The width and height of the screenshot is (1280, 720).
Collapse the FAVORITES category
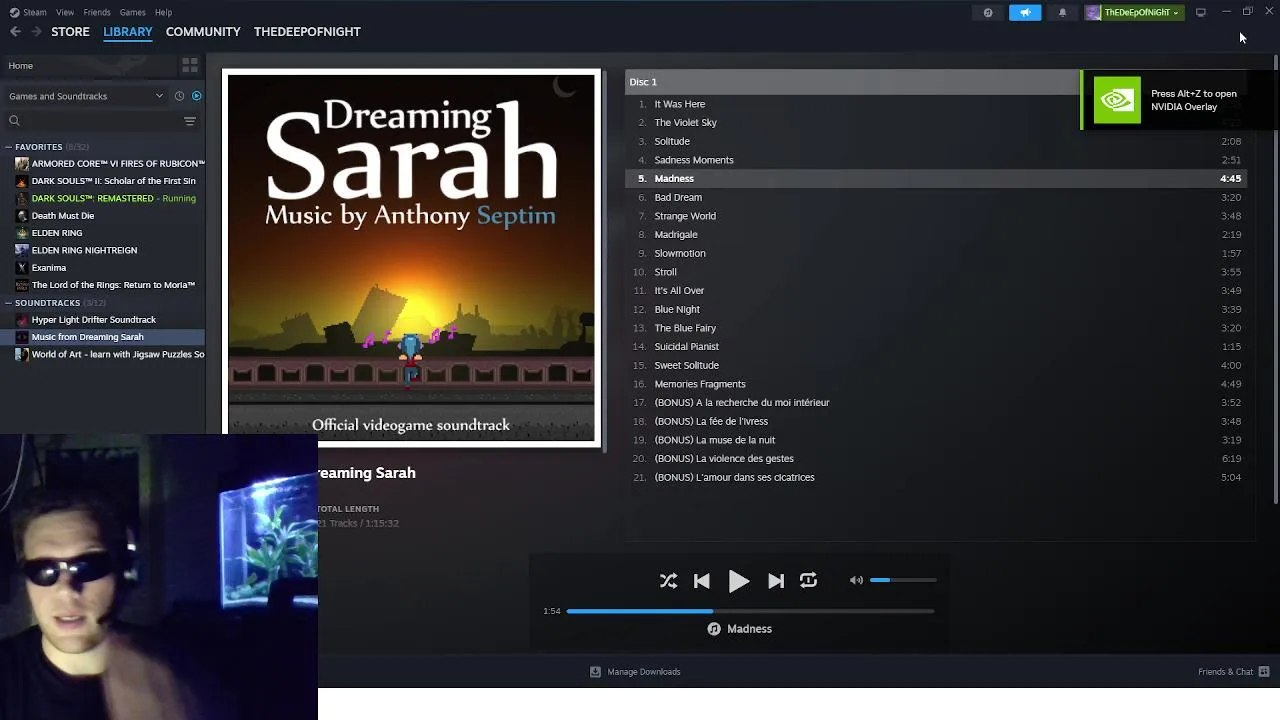coord(8,147)
